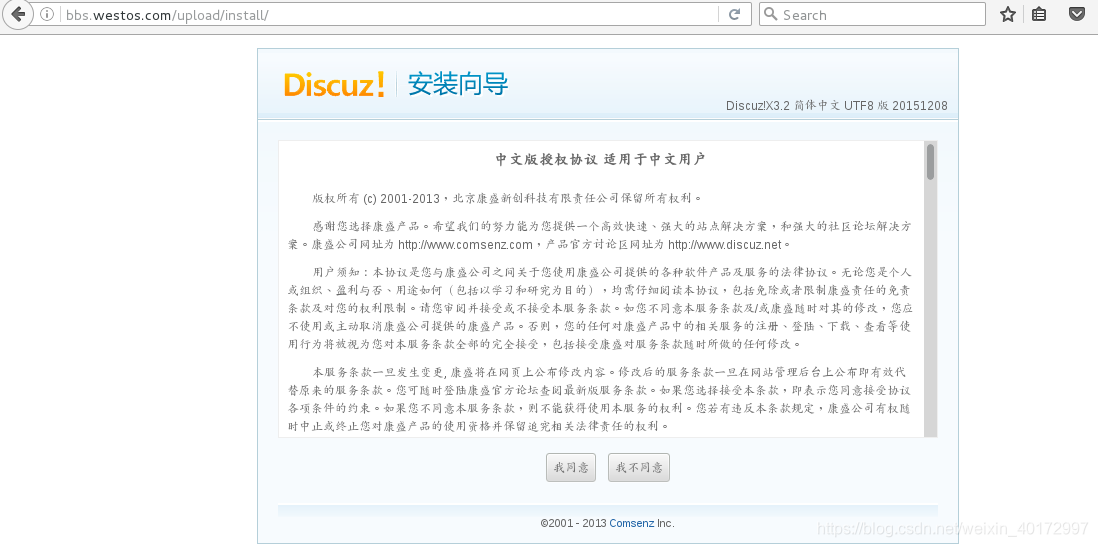The image size is (1098, 547).
Task: Click the 中文版授权协议 heading
Action: click(601, 160)
